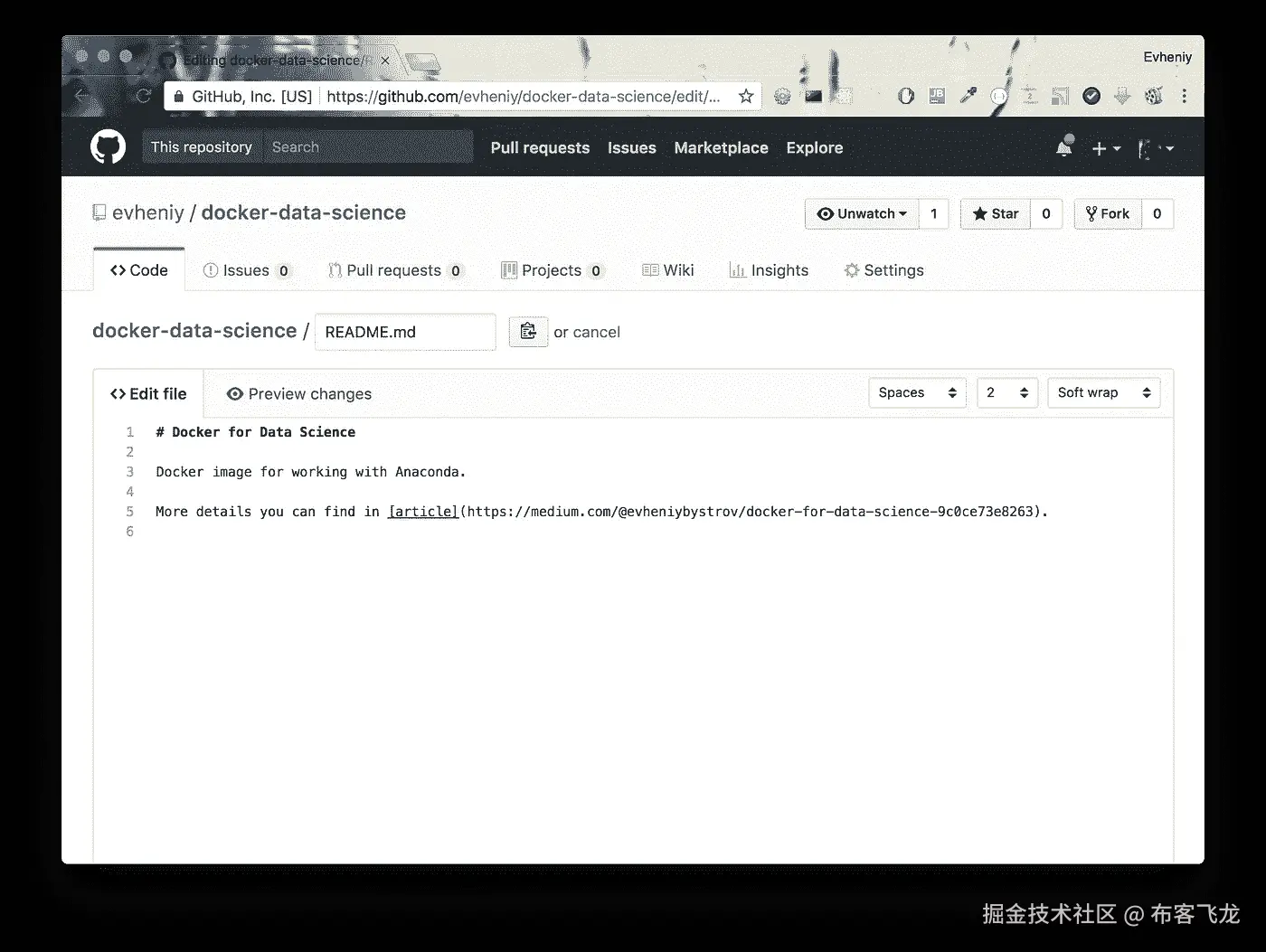Open the indent size 2 dropdown
The width and height of the screenshot is (1266, 952).
pos(1007,392)
